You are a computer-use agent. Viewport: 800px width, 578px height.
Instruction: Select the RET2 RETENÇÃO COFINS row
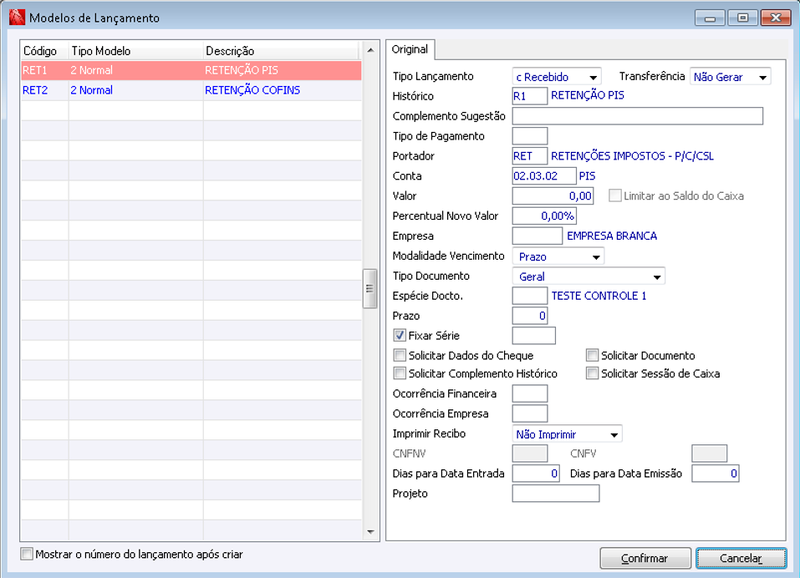click(191, 90)
